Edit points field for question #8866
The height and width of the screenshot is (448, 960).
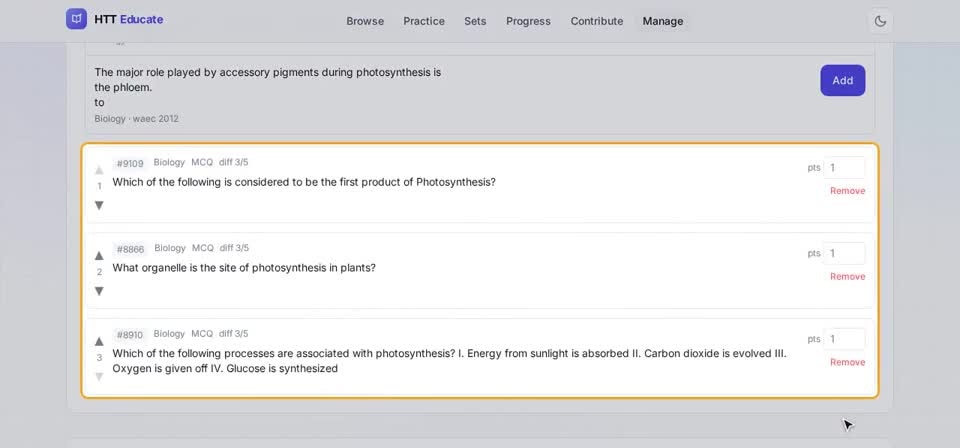coord(844,253)
